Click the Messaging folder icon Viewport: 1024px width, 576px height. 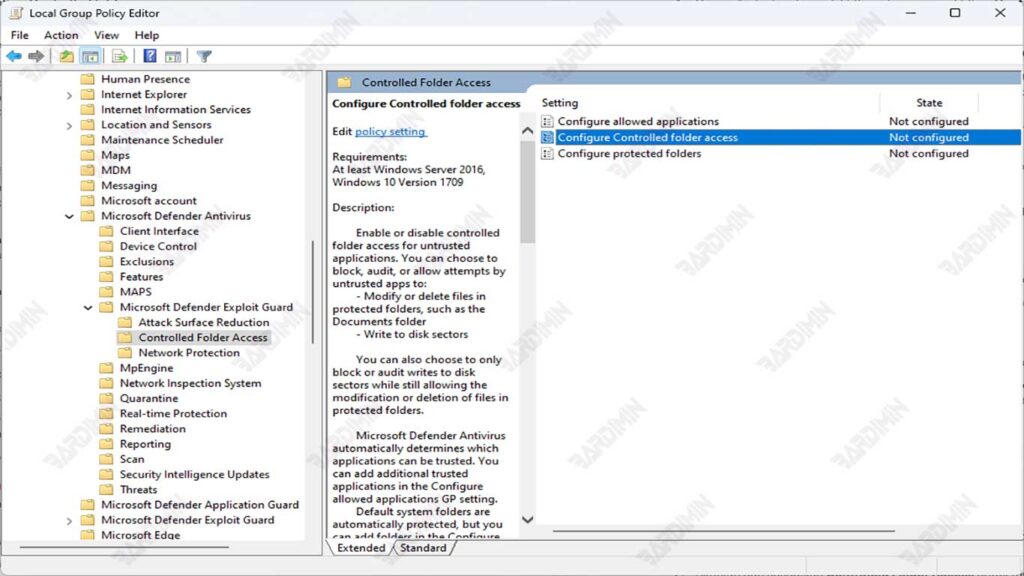point(88,185)
